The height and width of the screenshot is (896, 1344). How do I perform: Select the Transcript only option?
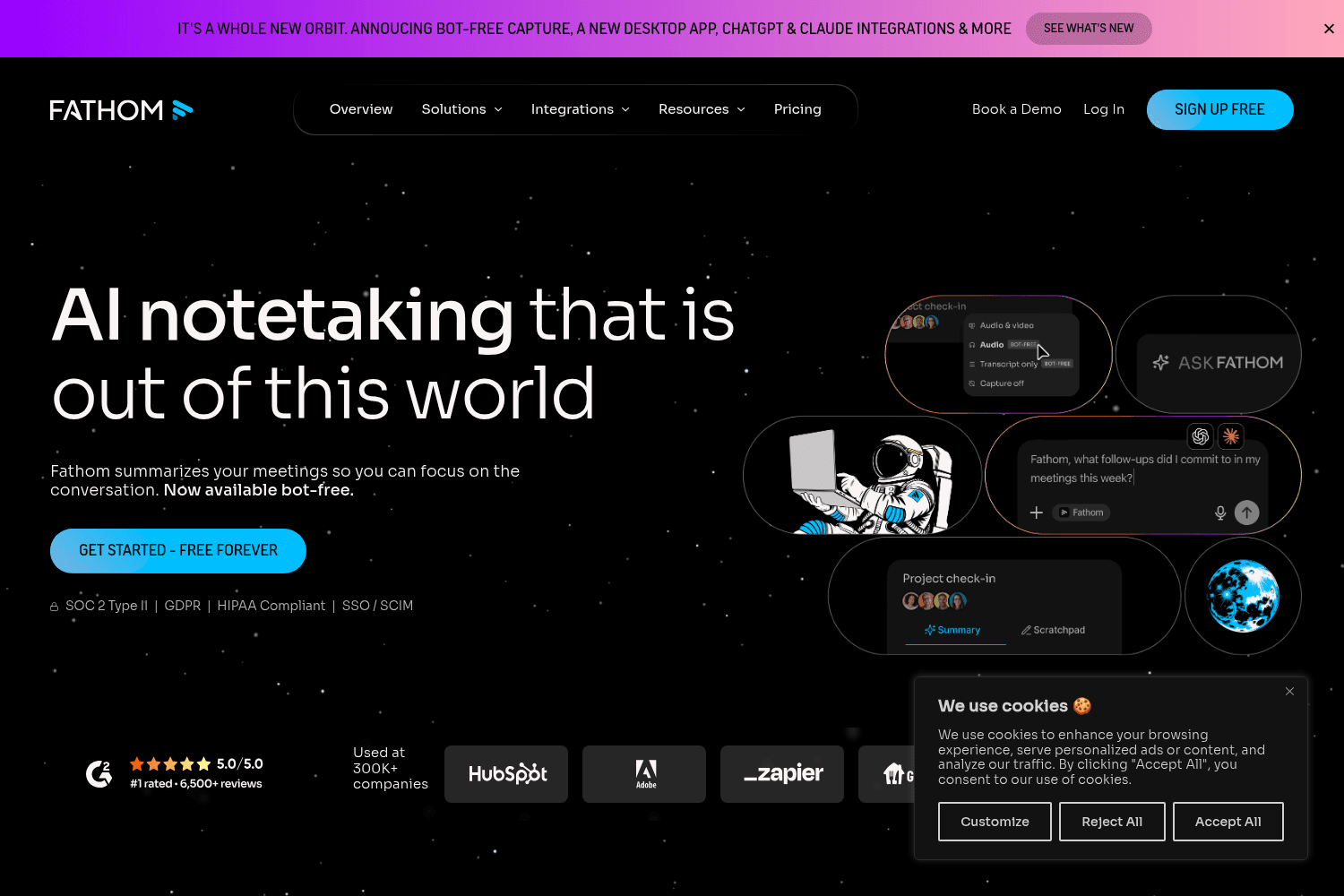click(x=1020, y=364)
